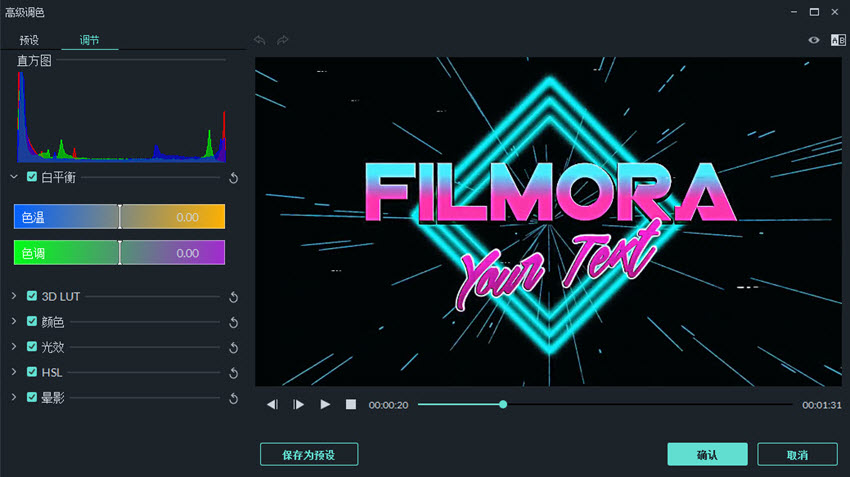This screenshot has width=850, height=477.
Task: Confirm with the 确认 button
Action: (x=707, y=454)
